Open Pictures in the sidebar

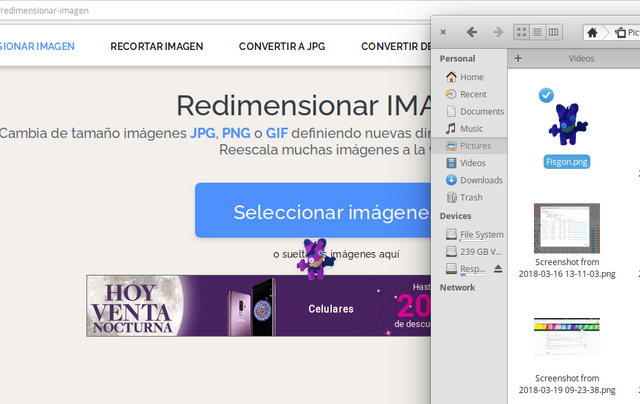point(469,146)
